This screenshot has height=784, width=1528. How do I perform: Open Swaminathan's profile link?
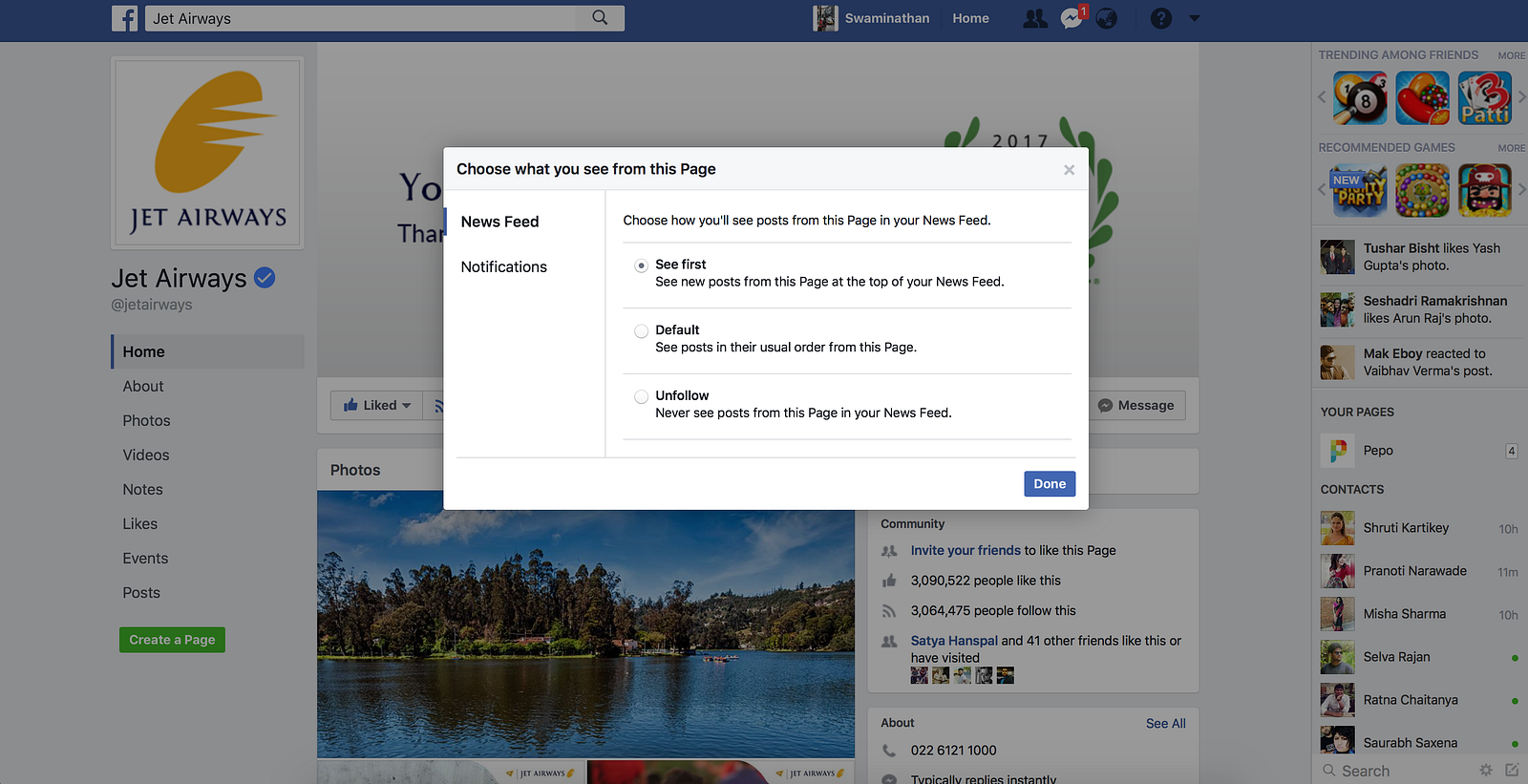coord(871,18)
